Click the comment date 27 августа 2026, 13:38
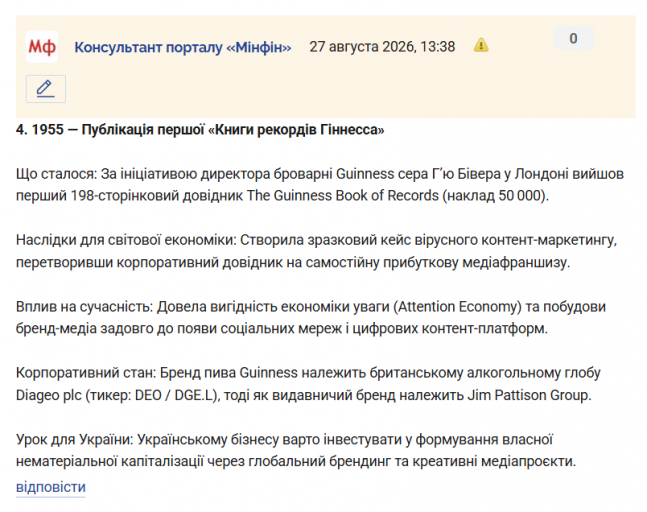The height and width of the screenshot is (512, 647). coord(382,47)
